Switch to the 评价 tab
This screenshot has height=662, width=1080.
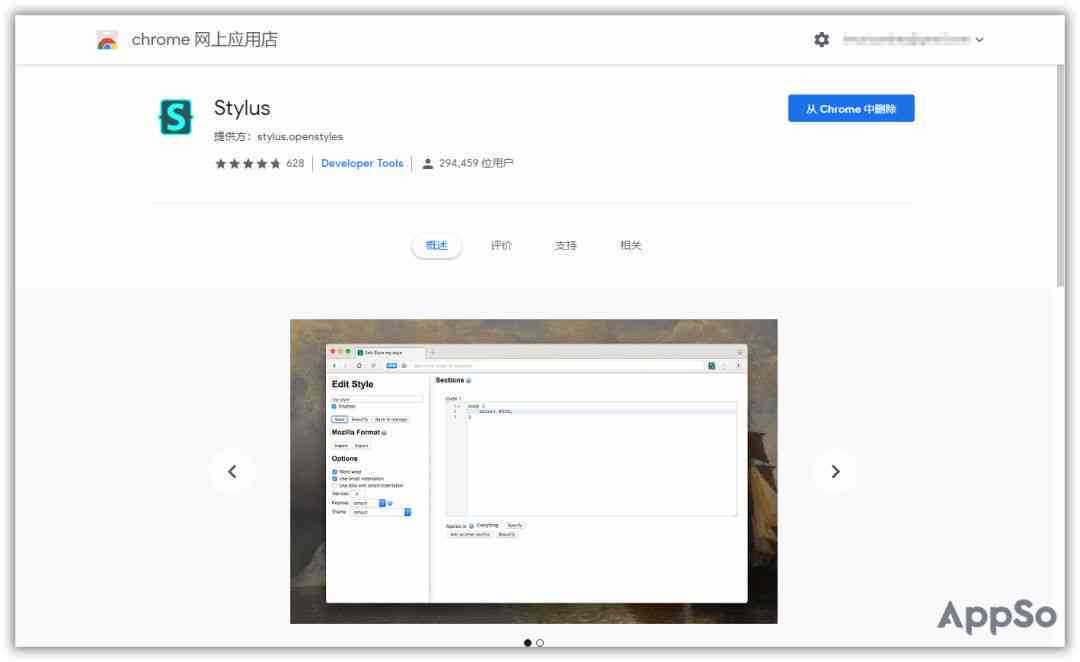pos(501,245)
